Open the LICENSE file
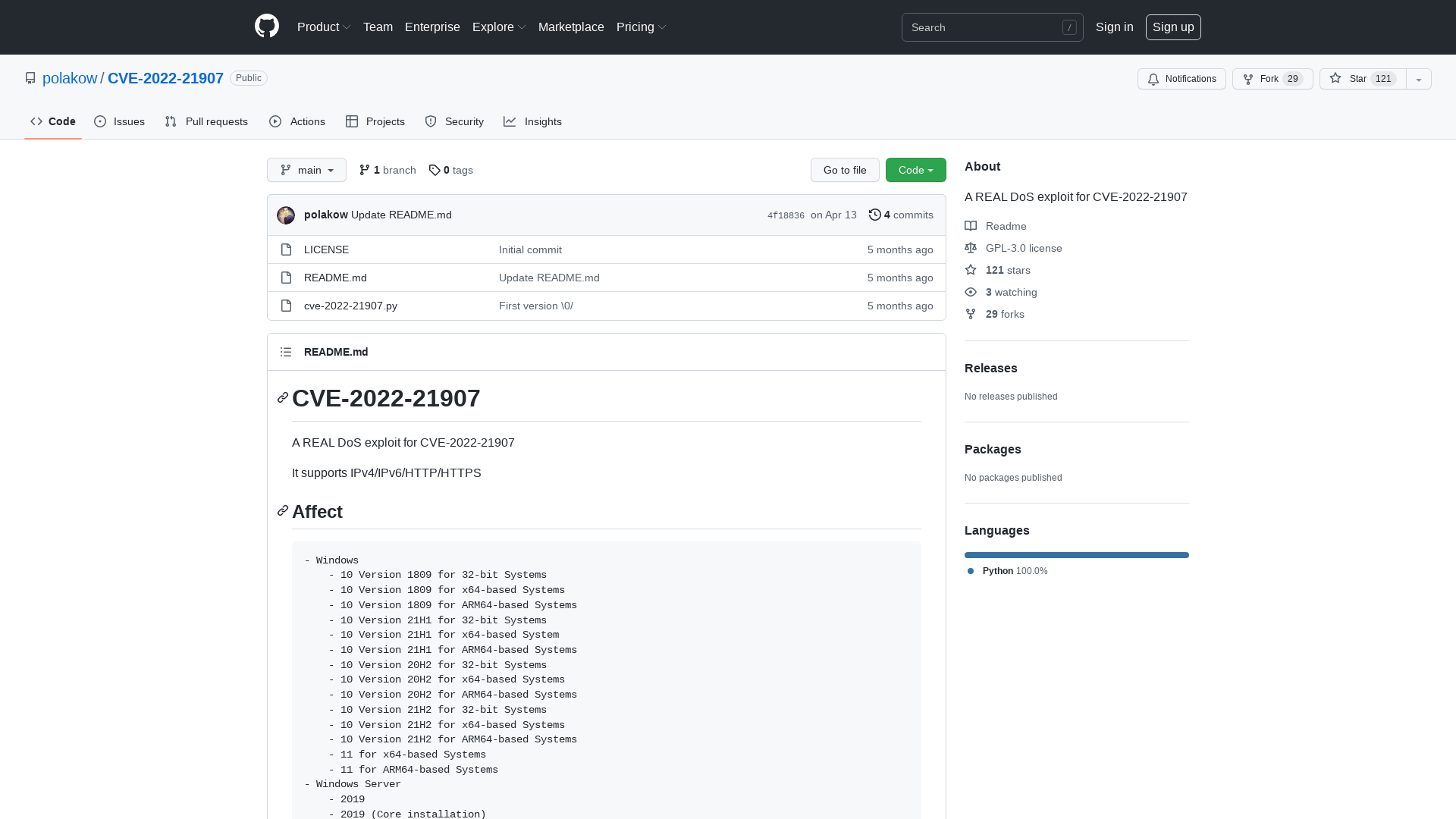Image resolution: width=1456 pixels, height=819 pixels. click(x=326, y=249)
